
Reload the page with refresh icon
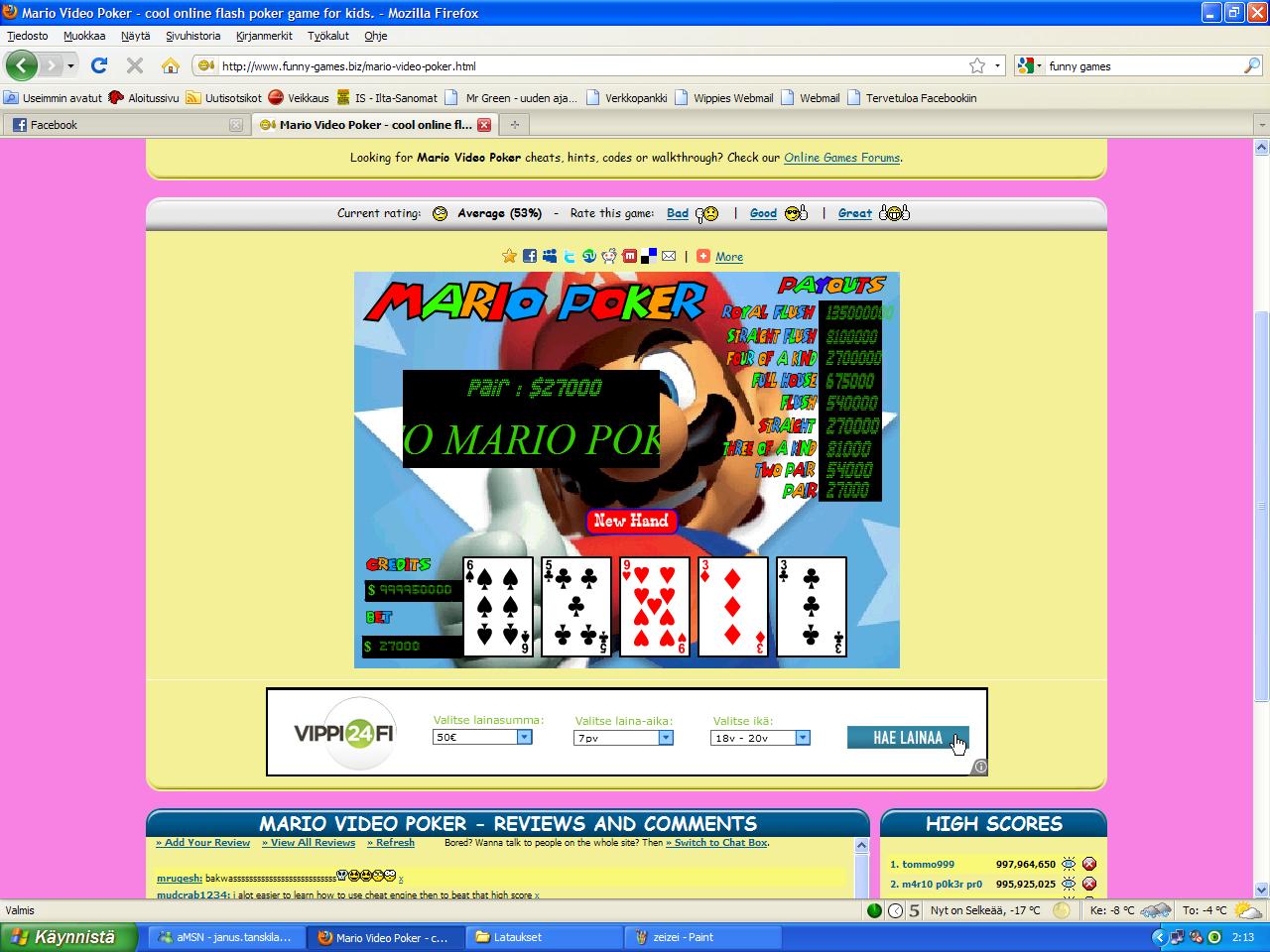98,65
